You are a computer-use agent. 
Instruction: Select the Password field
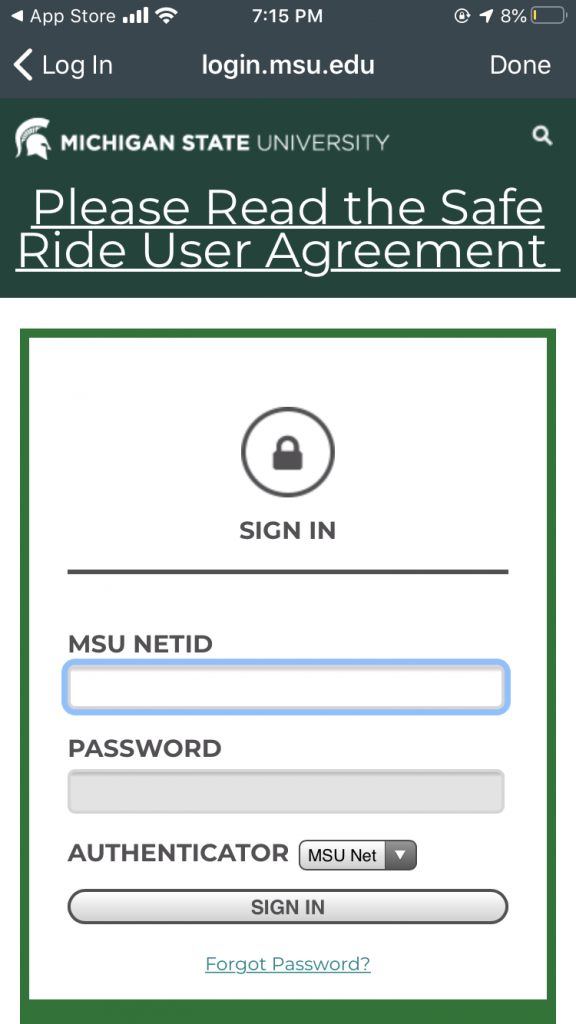[x=287, y=791]
